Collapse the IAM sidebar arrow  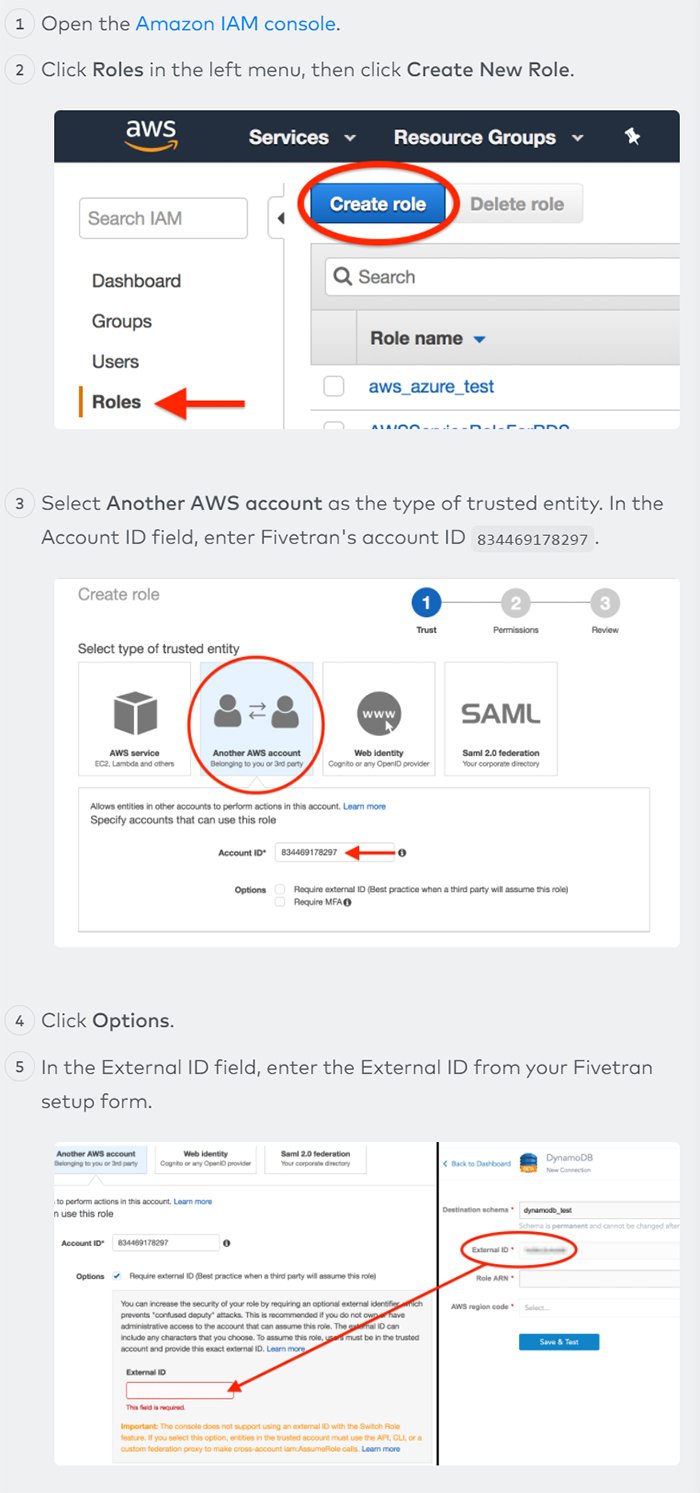pyautogui.click(x=280, y=218)
